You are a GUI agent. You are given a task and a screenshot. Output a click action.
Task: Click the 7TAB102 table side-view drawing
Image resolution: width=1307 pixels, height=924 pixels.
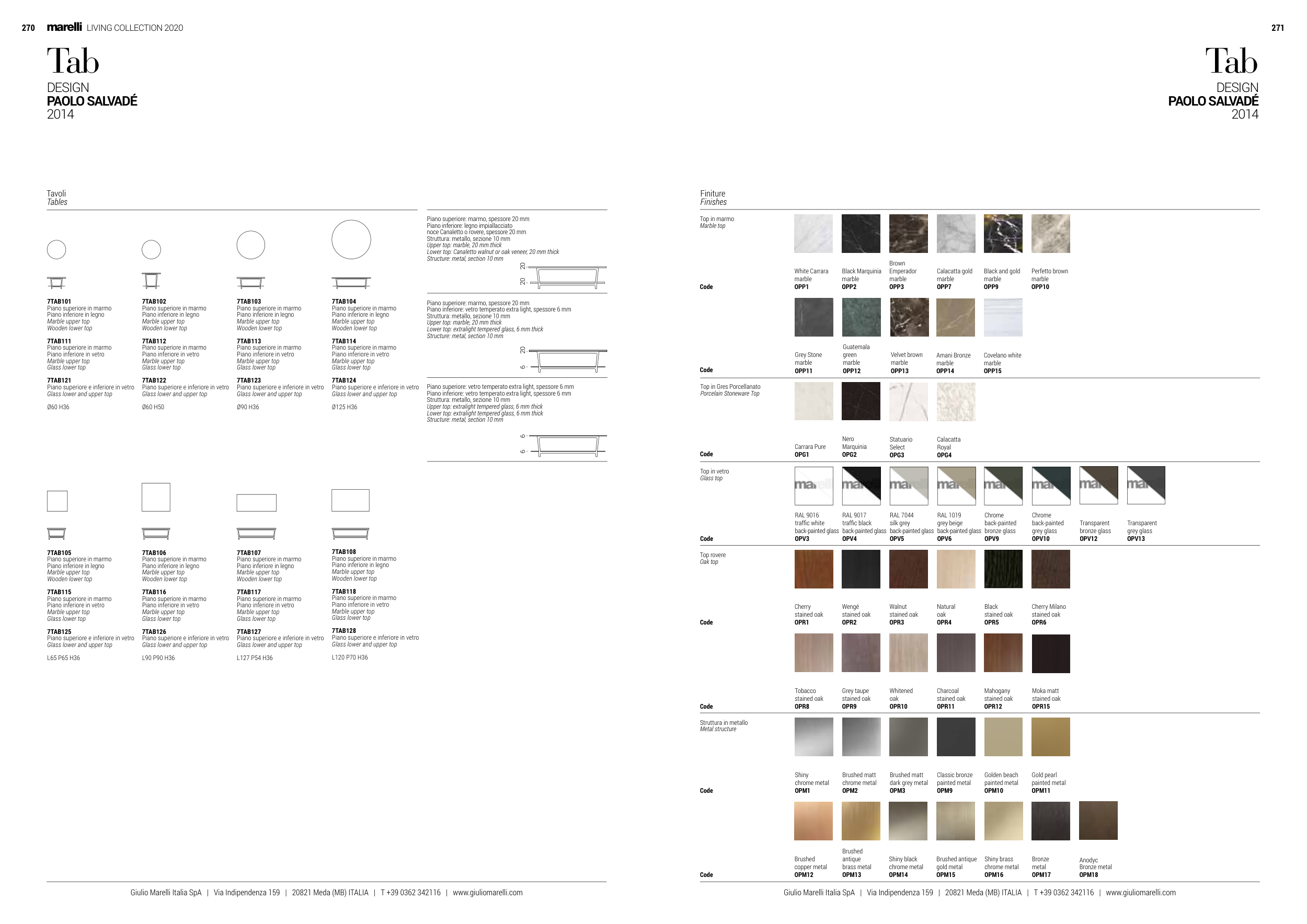coord(152,281)
